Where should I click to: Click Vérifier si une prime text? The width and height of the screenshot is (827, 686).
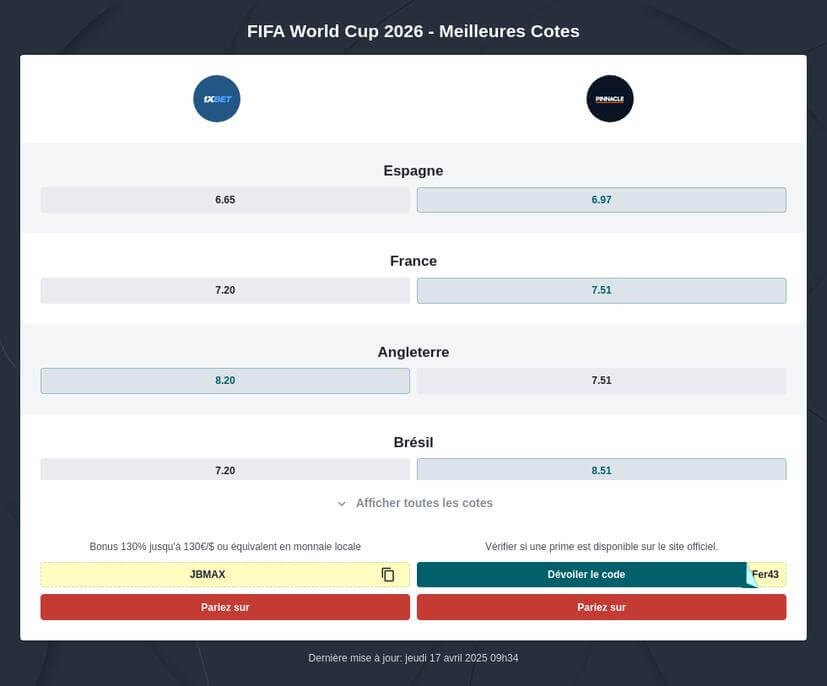click(x=601, y=546)
